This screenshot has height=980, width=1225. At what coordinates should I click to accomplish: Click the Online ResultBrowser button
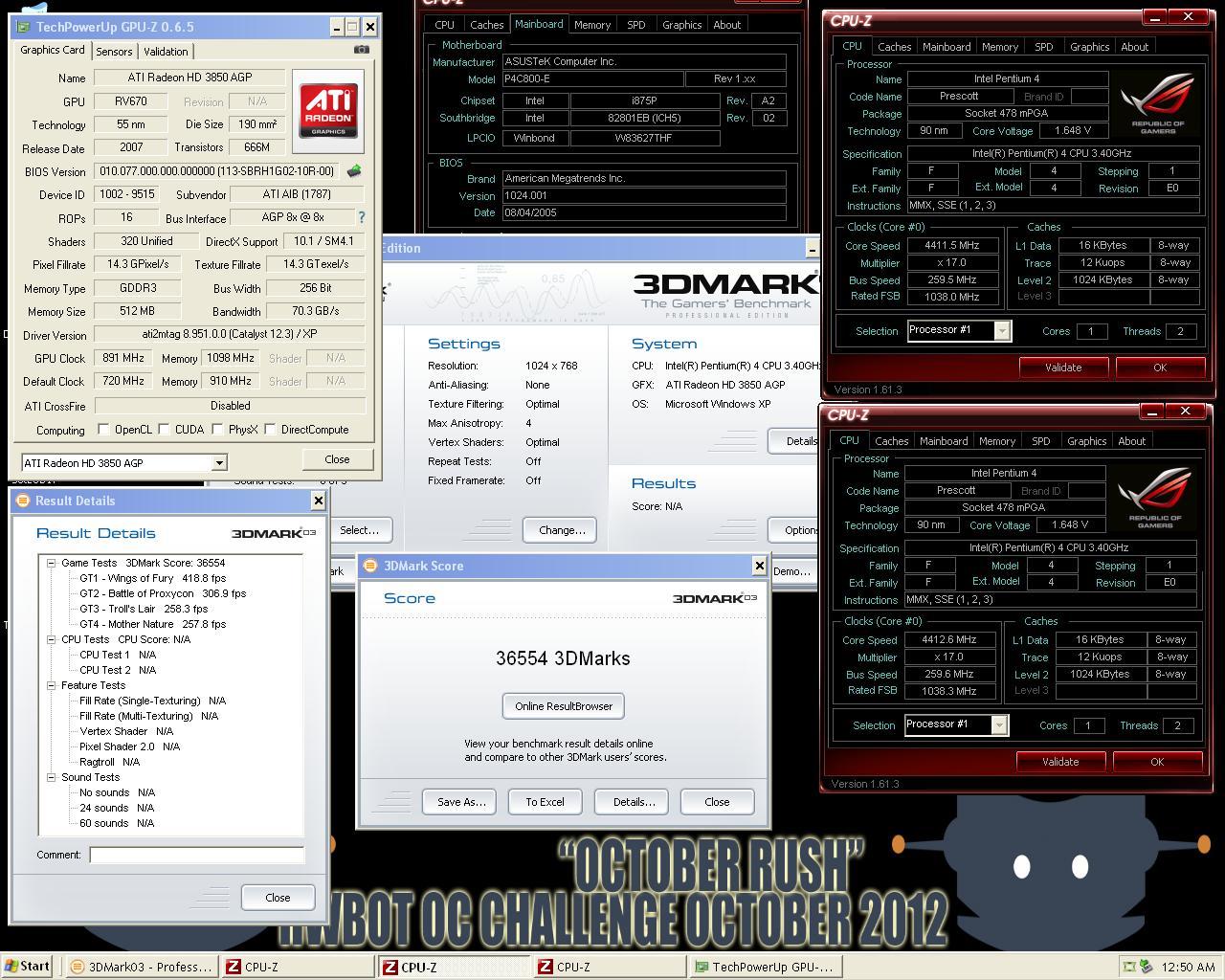coord(564,706)
